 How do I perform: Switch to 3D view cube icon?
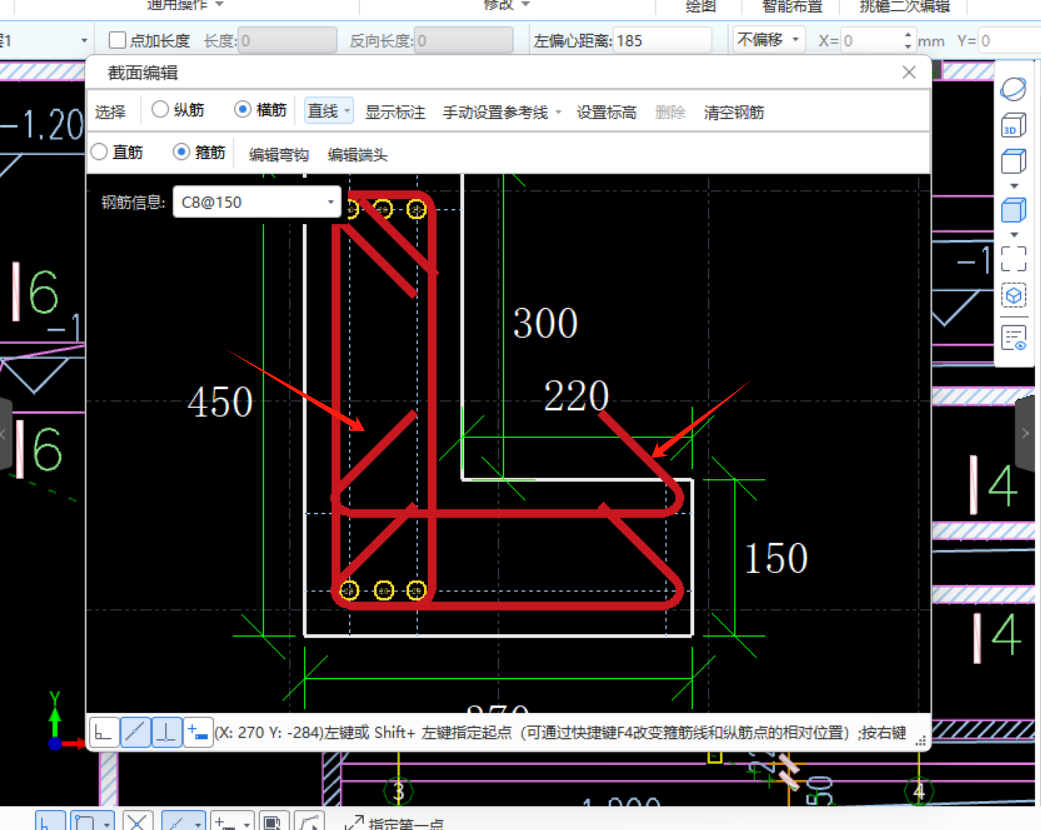[1013, 125]
